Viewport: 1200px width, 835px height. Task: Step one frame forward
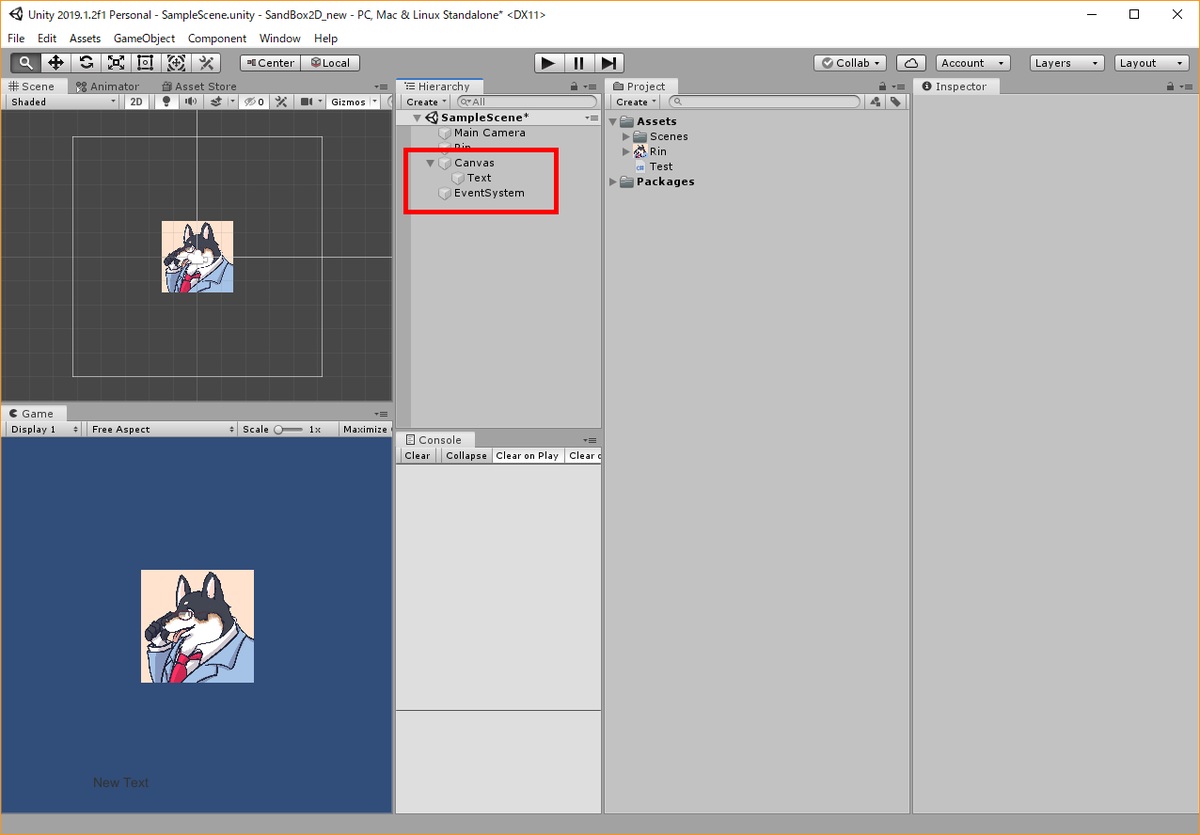[x=610, y=63]
